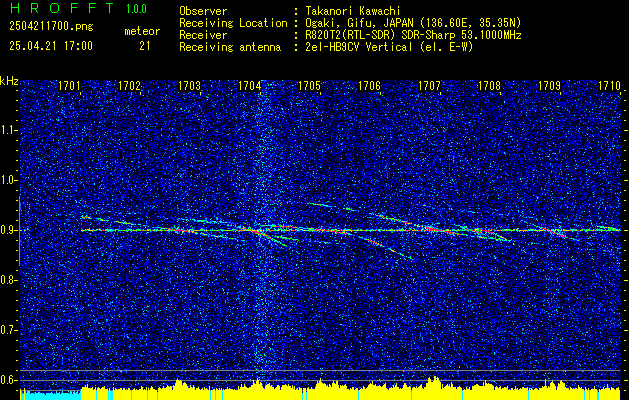This screenshot has width=629, height=400.
Task: Select the observer name Takanori Kawachi
Action: tap(352, 11)
